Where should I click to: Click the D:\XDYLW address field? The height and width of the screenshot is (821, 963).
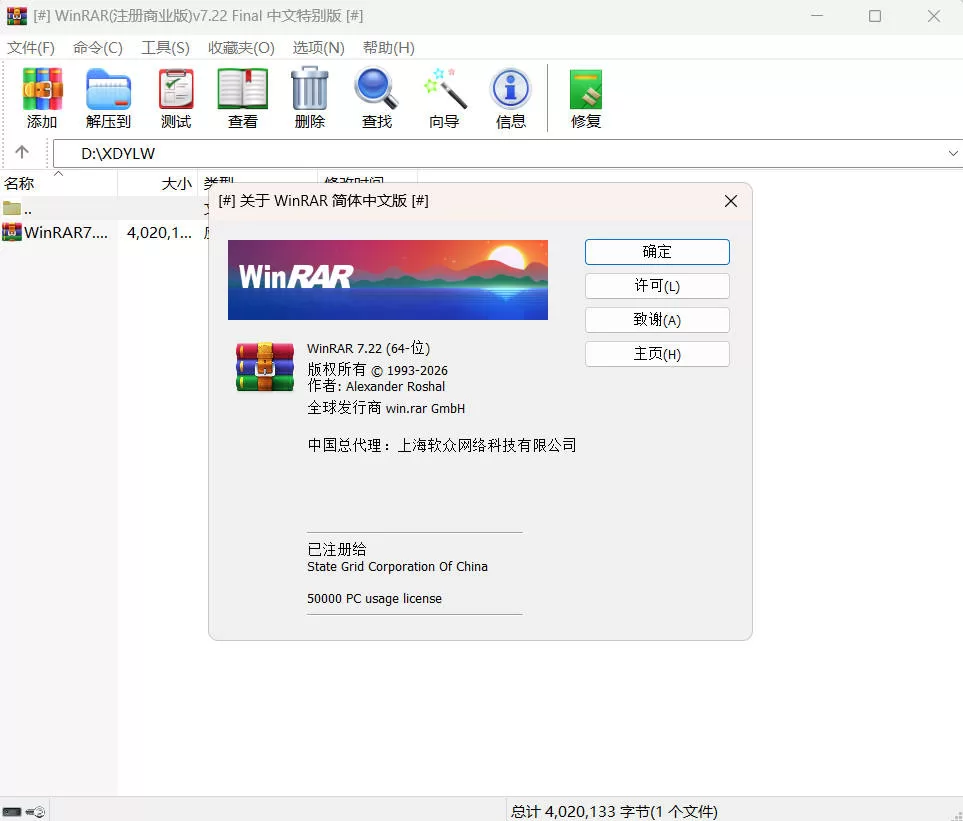coord(504,154)
